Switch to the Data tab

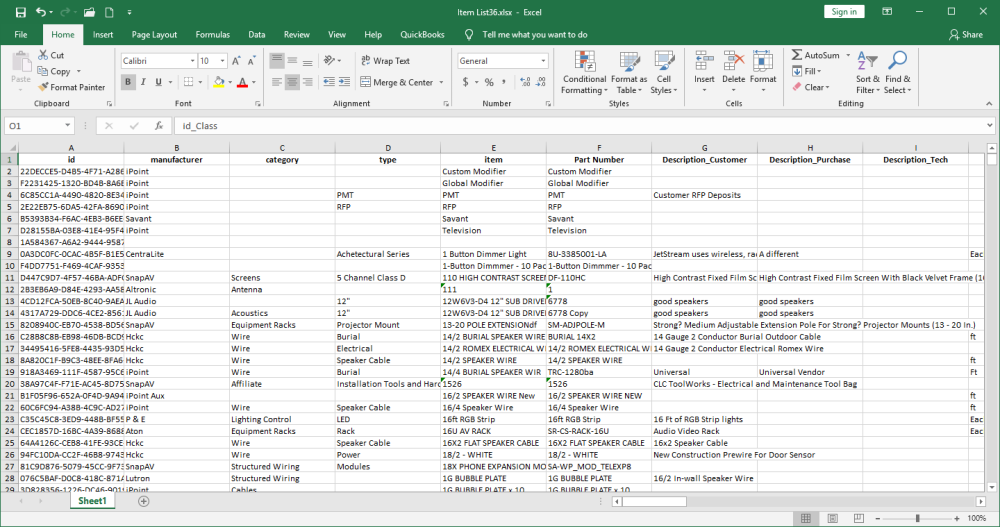[x=256, y=34]
